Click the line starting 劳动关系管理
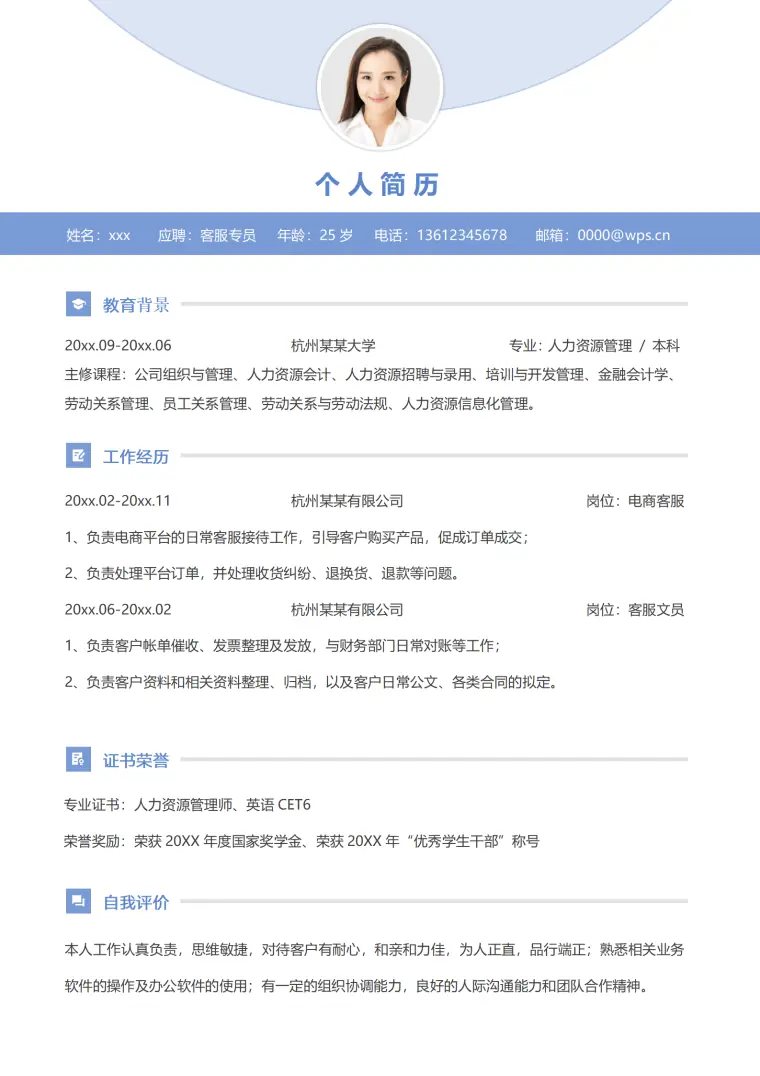Viewport: 760px width, 1076px height. (x=300, y=404)
